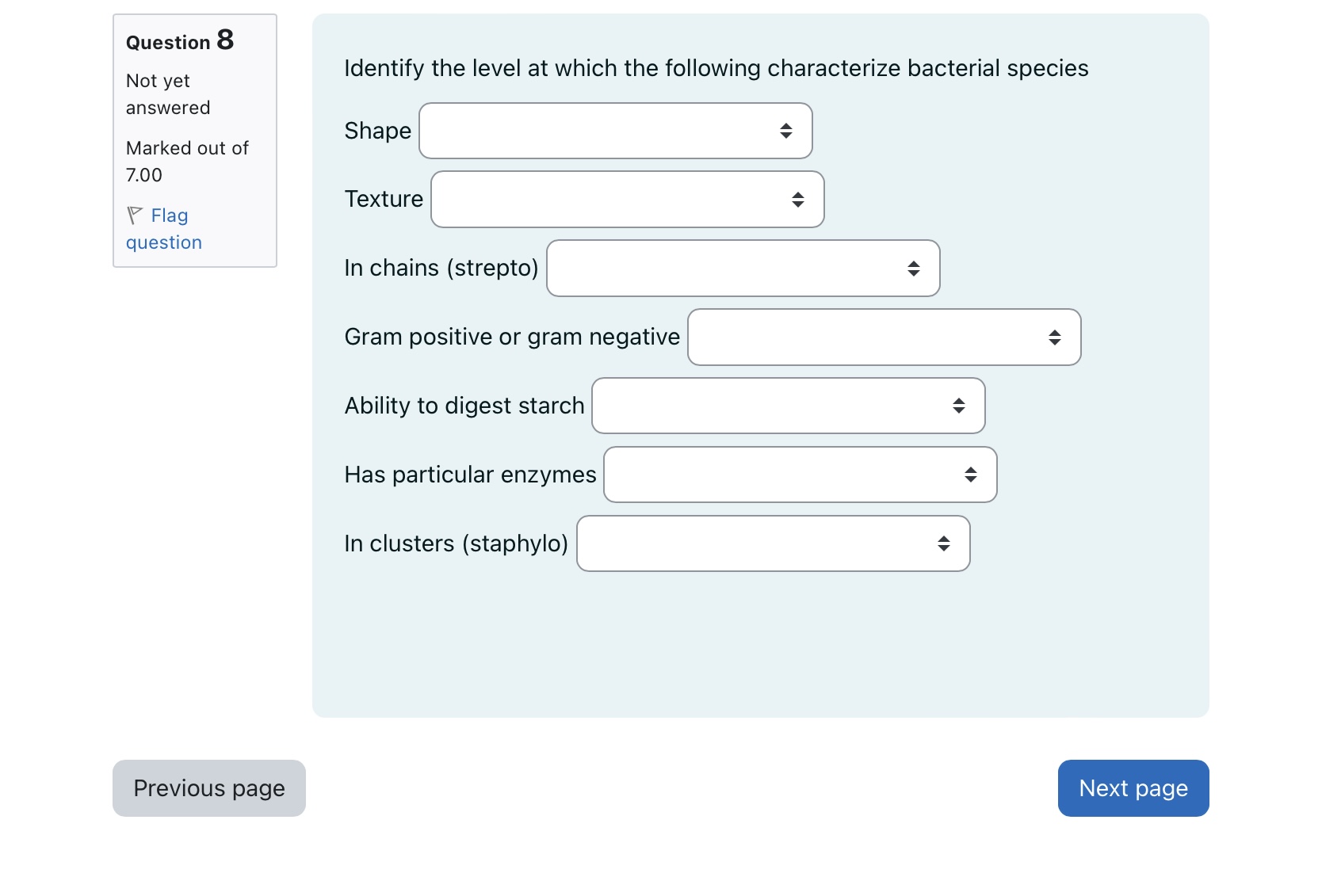Click the Shape label

[x=378, y=131]
